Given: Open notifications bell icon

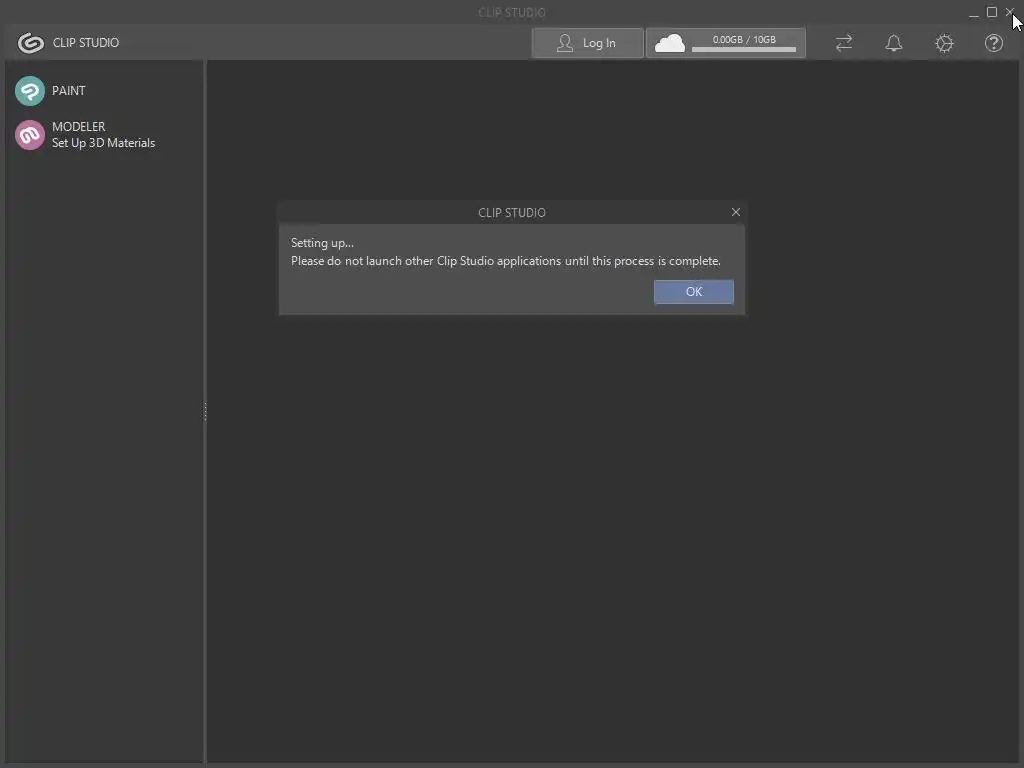Looking at the screenshot, I should (x=893, y=43).
